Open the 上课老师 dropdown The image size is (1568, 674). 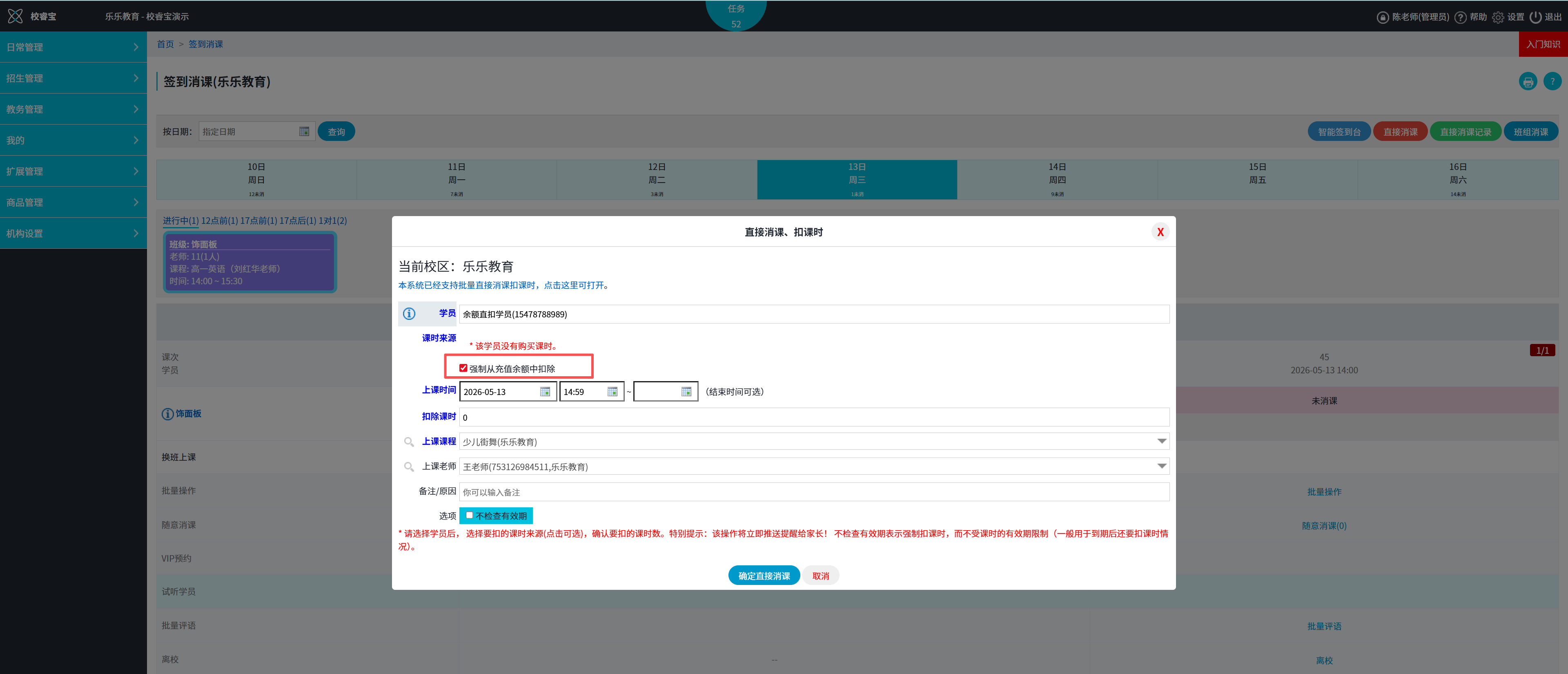(x=814, y=466)
